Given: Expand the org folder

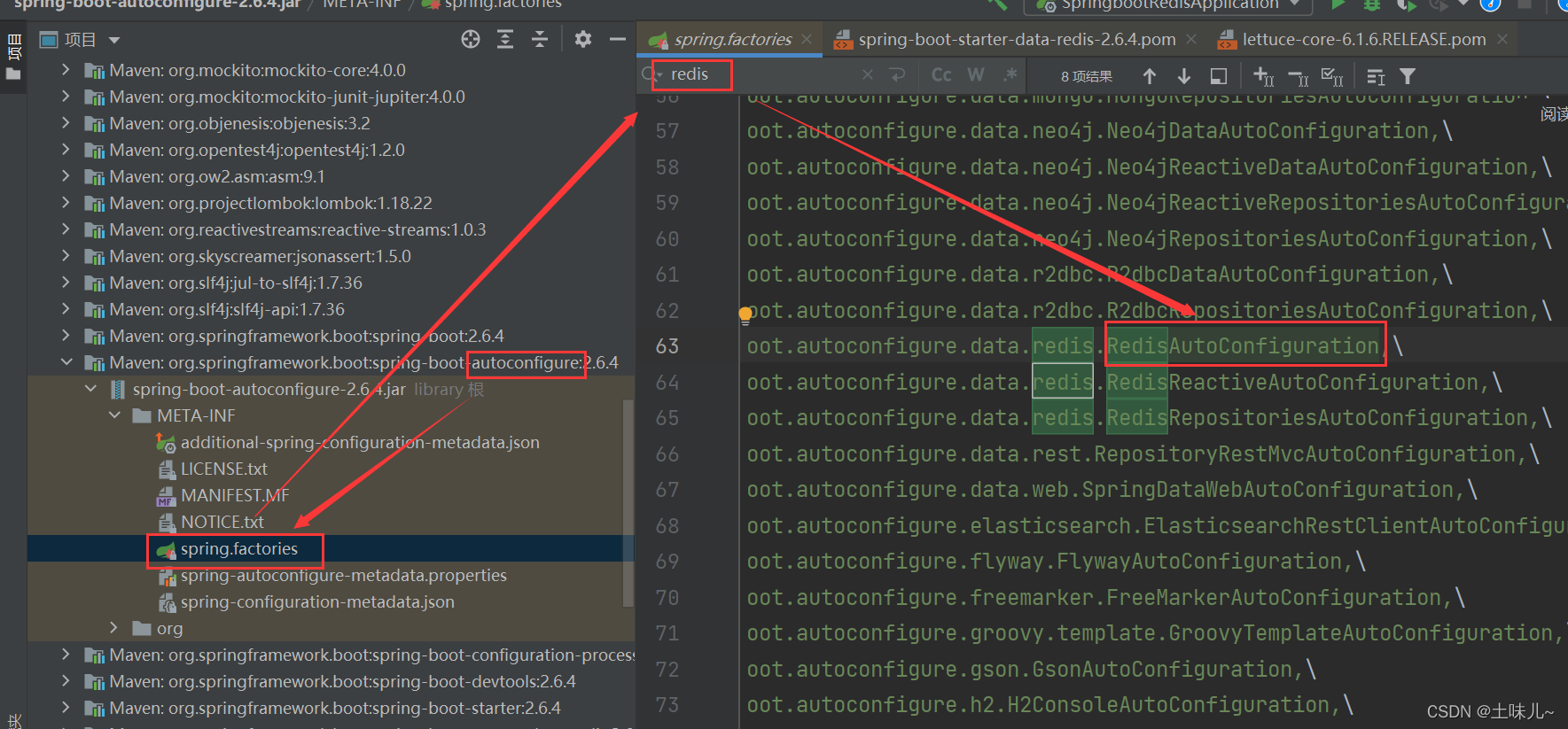Looking at the screenshot, I should 113,628.
